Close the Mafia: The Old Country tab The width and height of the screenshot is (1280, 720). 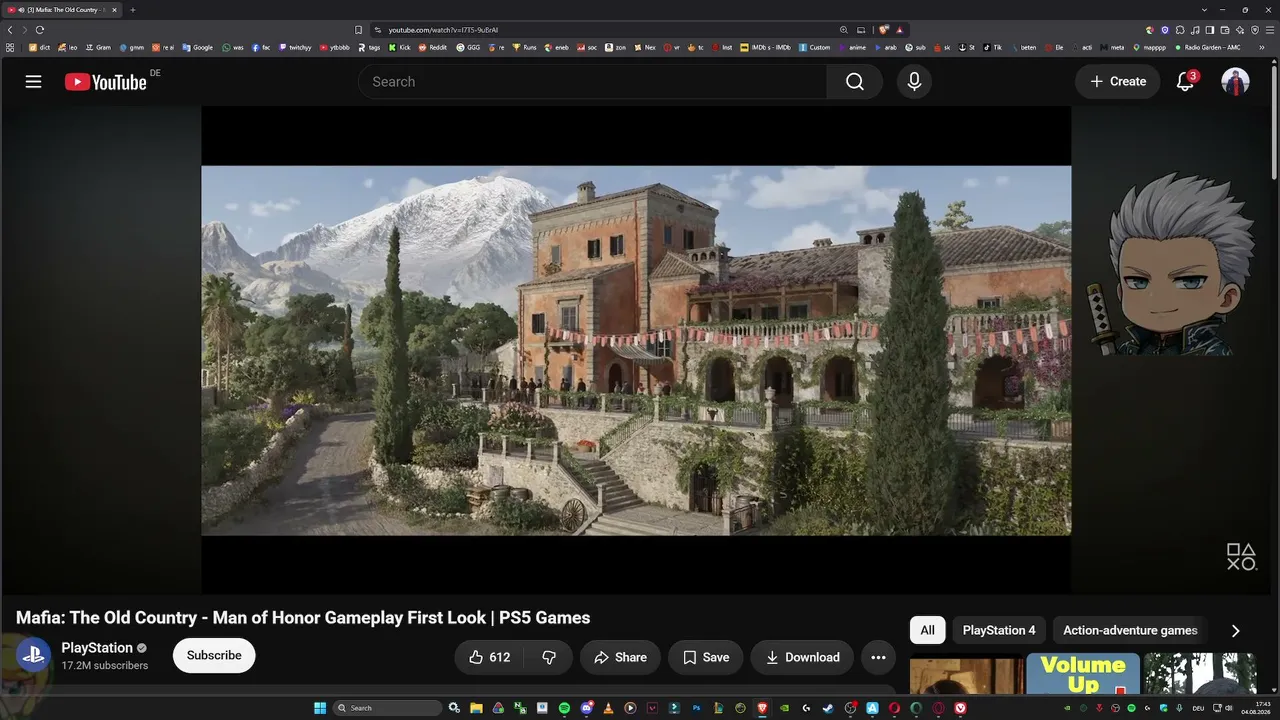[x=115, y=10]
